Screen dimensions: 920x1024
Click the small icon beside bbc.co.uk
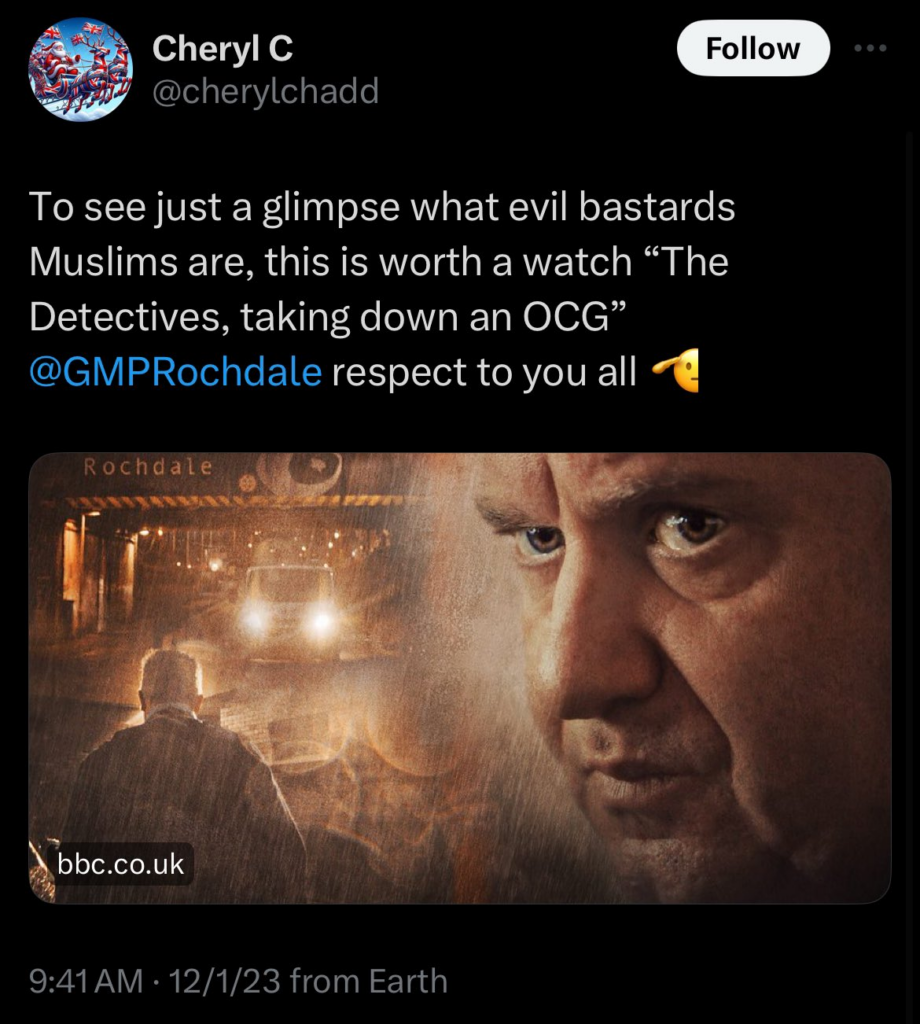tap(41, 863)
